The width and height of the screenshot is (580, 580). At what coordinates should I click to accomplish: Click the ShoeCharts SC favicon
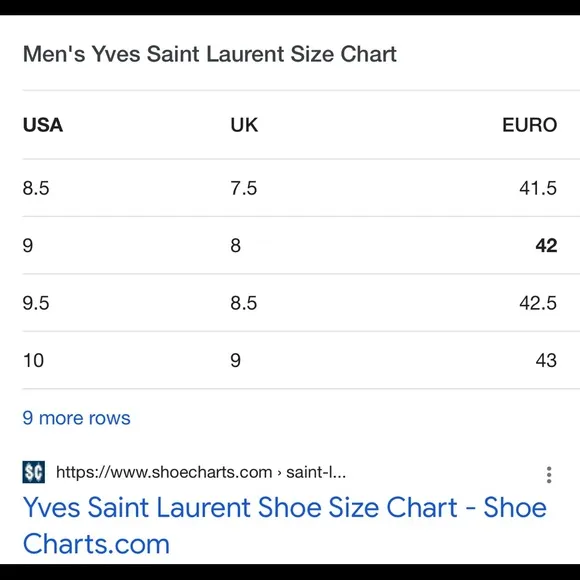pos(34,472)
